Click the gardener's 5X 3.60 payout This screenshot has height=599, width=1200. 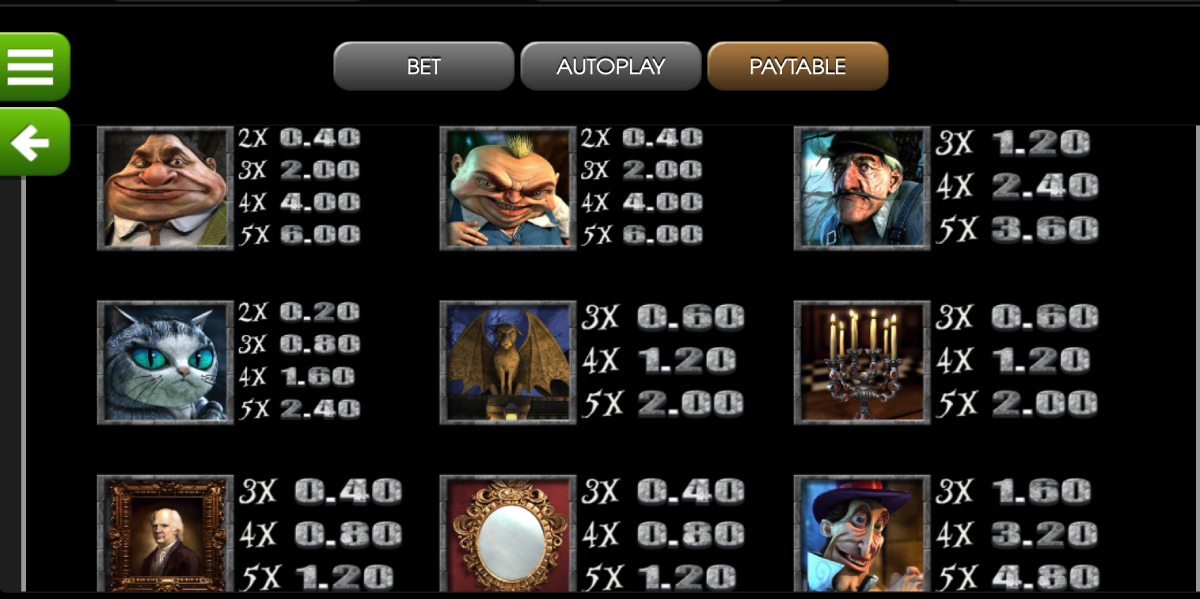click(1018, 231)
